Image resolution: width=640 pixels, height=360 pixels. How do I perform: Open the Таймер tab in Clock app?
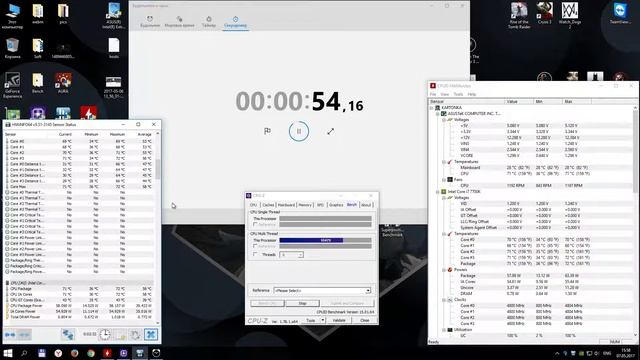pyautogui.click(x=209, y=22)
